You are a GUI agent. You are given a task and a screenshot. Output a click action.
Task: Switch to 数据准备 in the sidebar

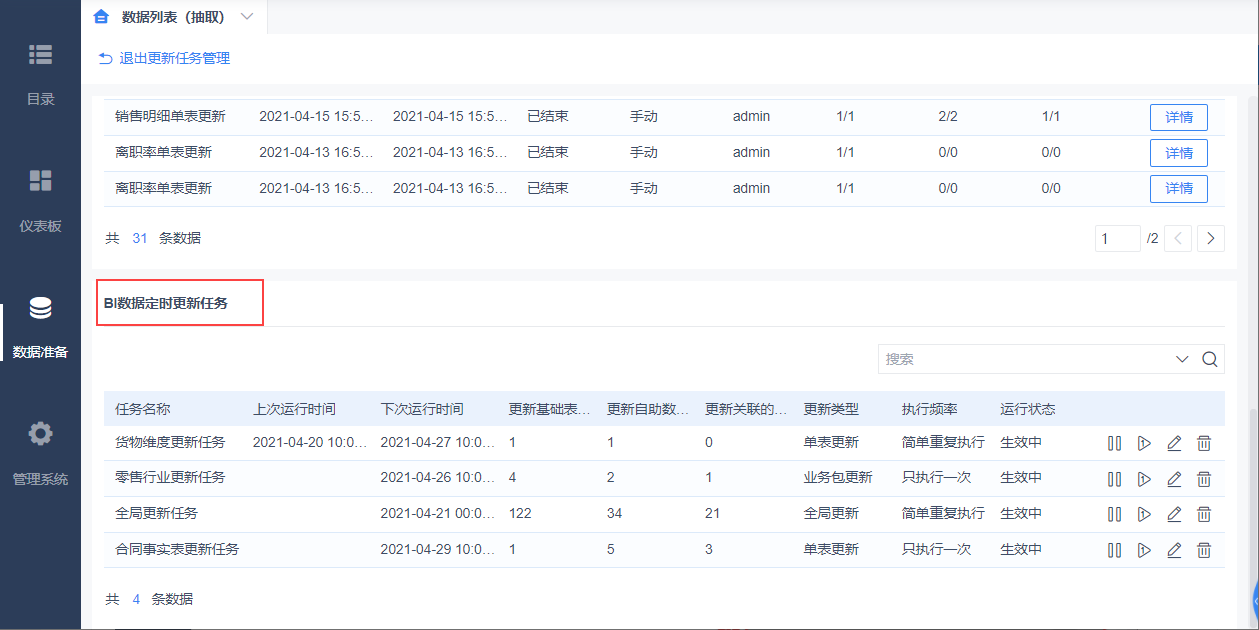[x=41, y=327]
